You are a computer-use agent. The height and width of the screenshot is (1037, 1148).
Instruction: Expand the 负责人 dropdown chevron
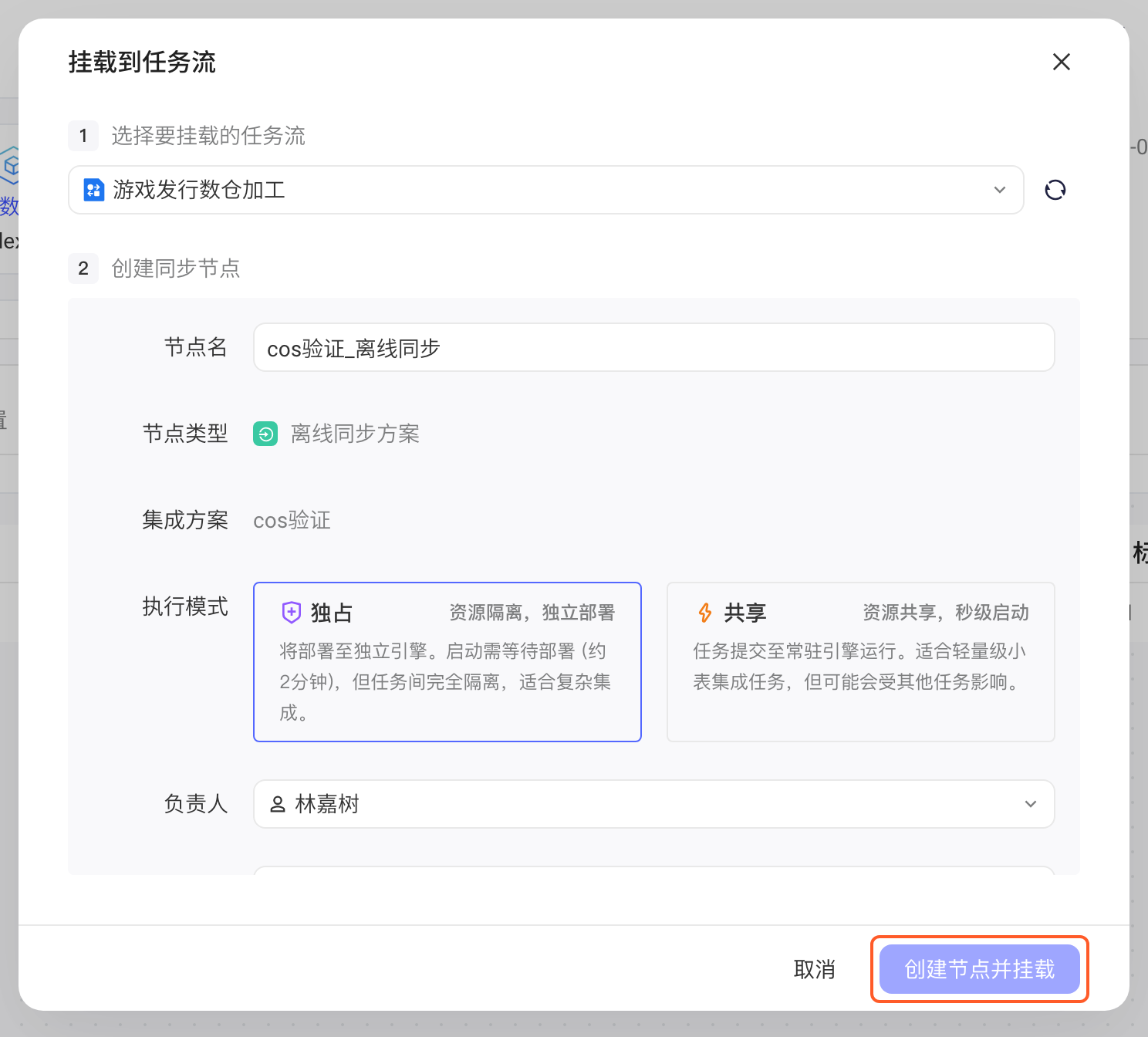pyautogui.click(x=1031, y=804)
